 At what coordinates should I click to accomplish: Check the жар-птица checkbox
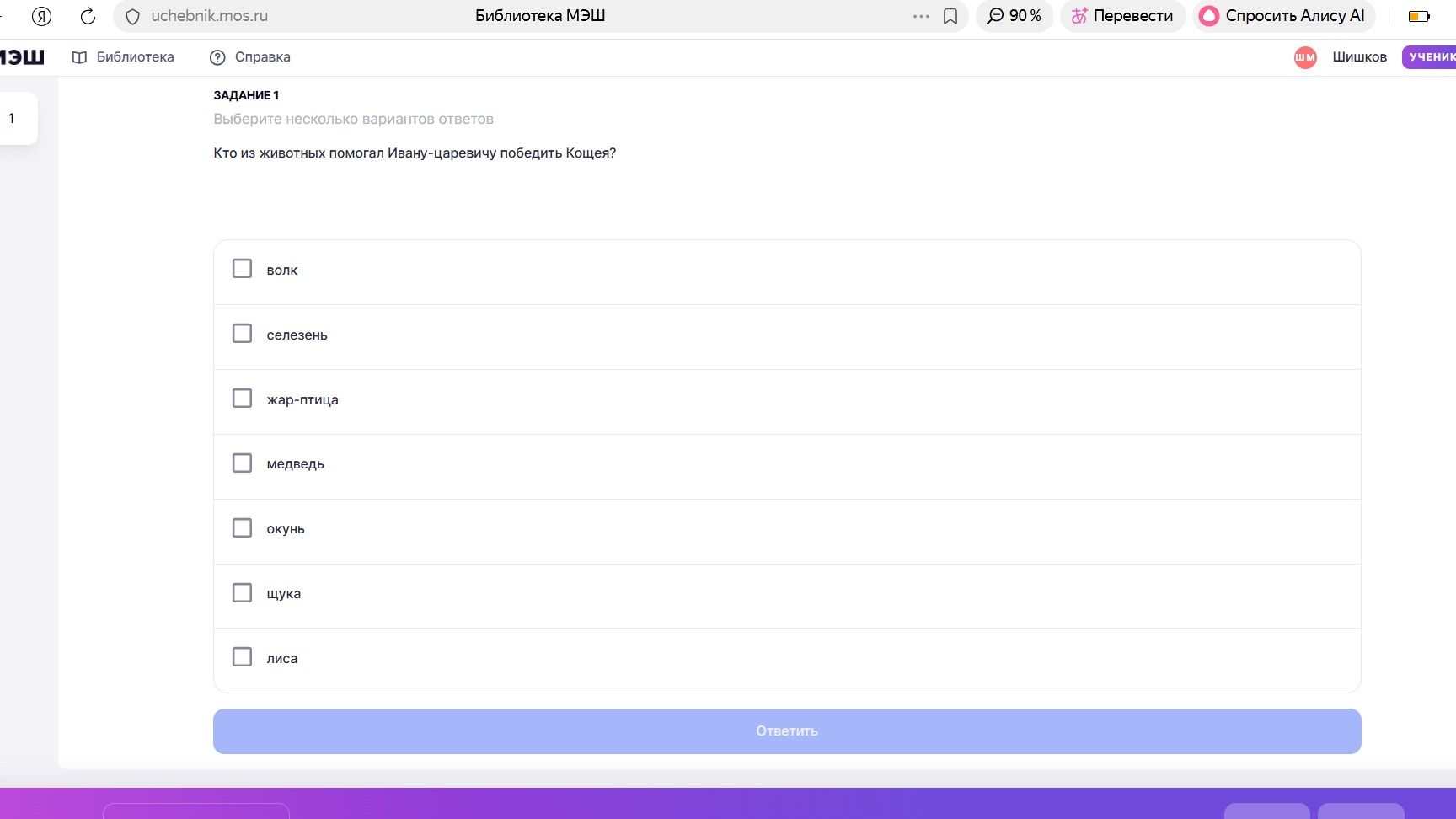(242, 399)
